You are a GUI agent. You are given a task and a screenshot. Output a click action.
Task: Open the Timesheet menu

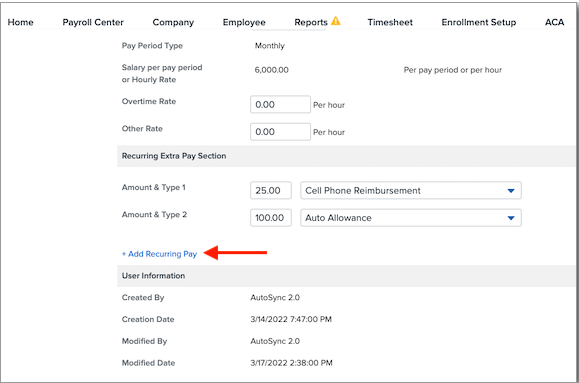[x=390, y=22]
